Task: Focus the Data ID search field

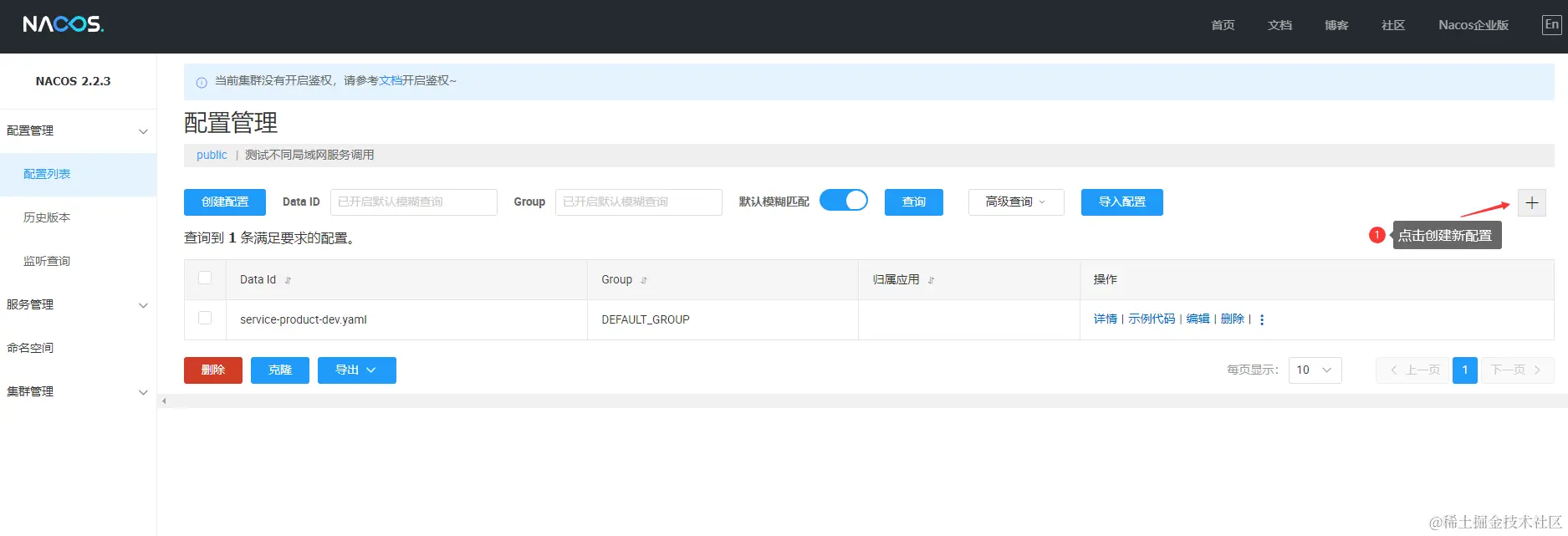Action: click(414, 202)
